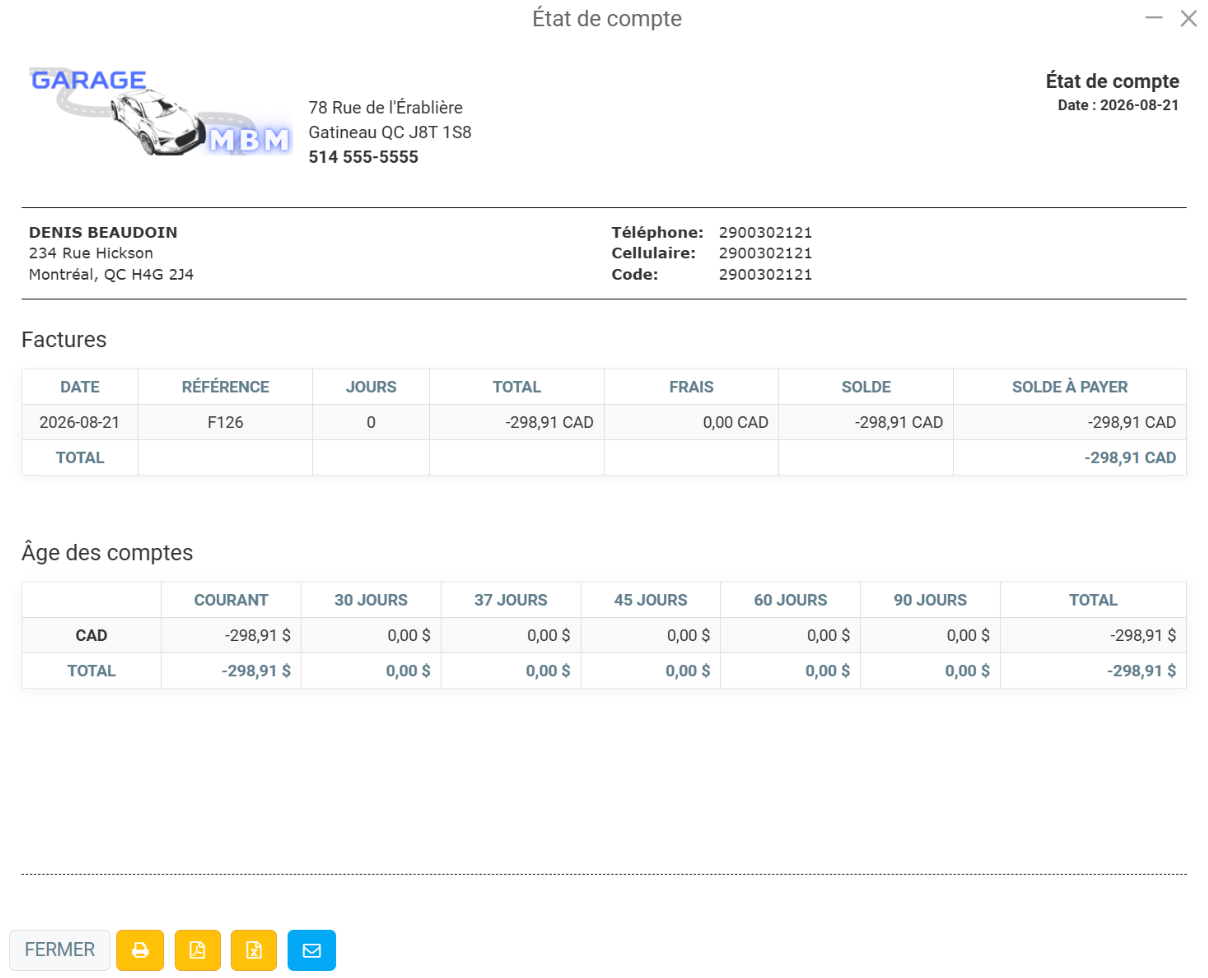Click the 30 JOURS column header
This screenshot has height=978, width=1208.
pyautogui.click(x=371, y=600)
